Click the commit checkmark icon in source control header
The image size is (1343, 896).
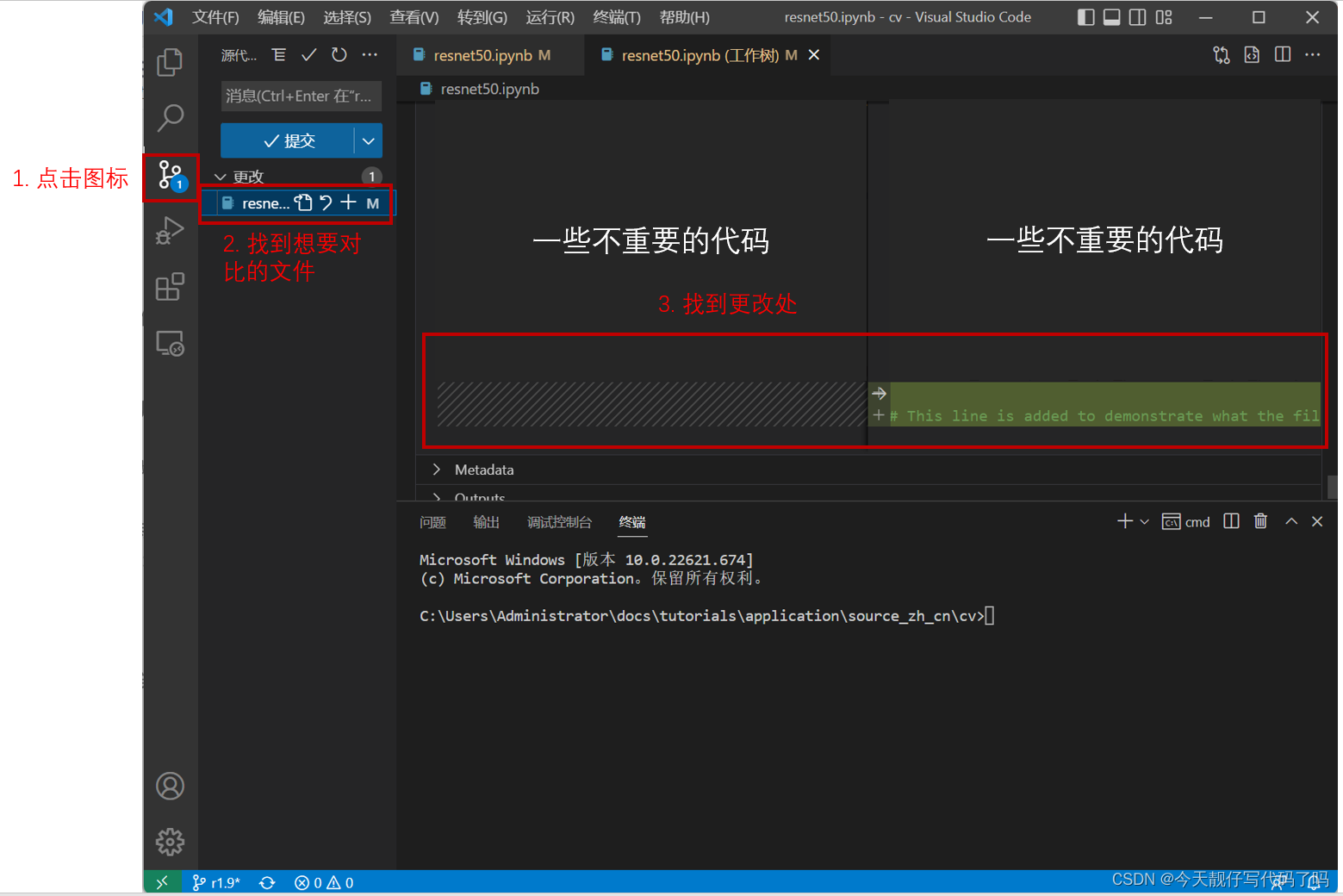(308, 55)
